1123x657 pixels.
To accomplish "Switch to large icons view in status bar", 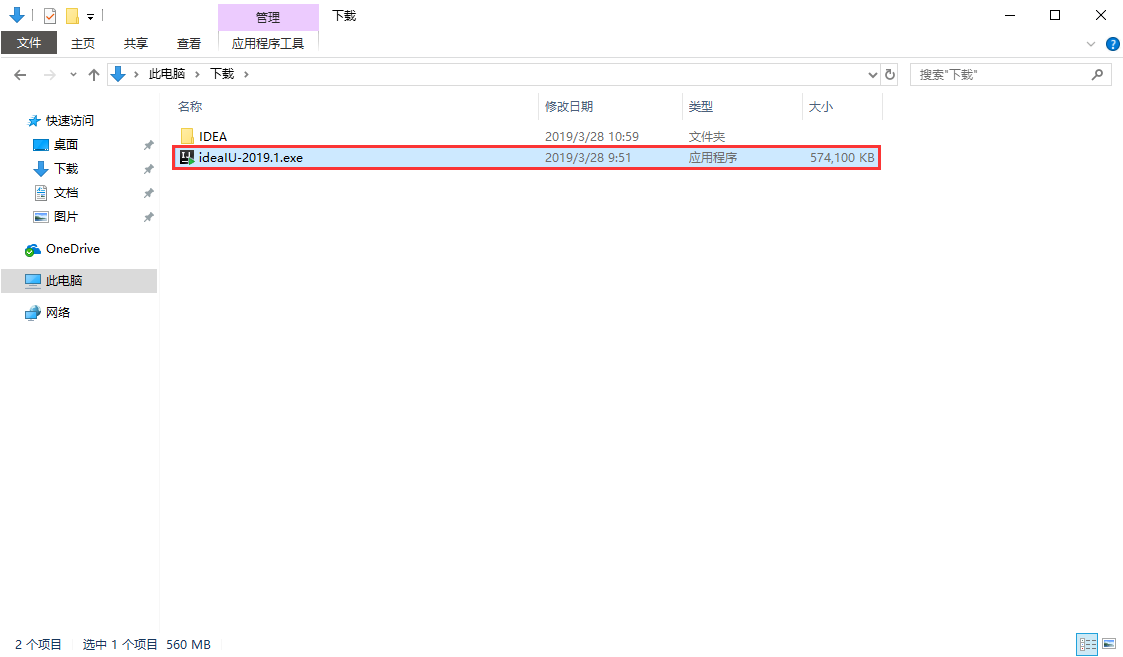I will (1109, 644).
